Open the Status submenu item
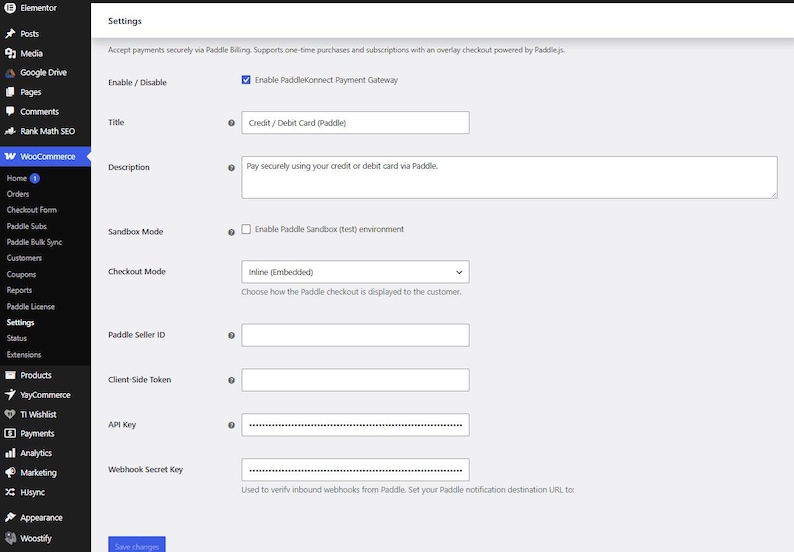Image resolution: width=794 pixels, height=552 pixels. pos(17,338)
